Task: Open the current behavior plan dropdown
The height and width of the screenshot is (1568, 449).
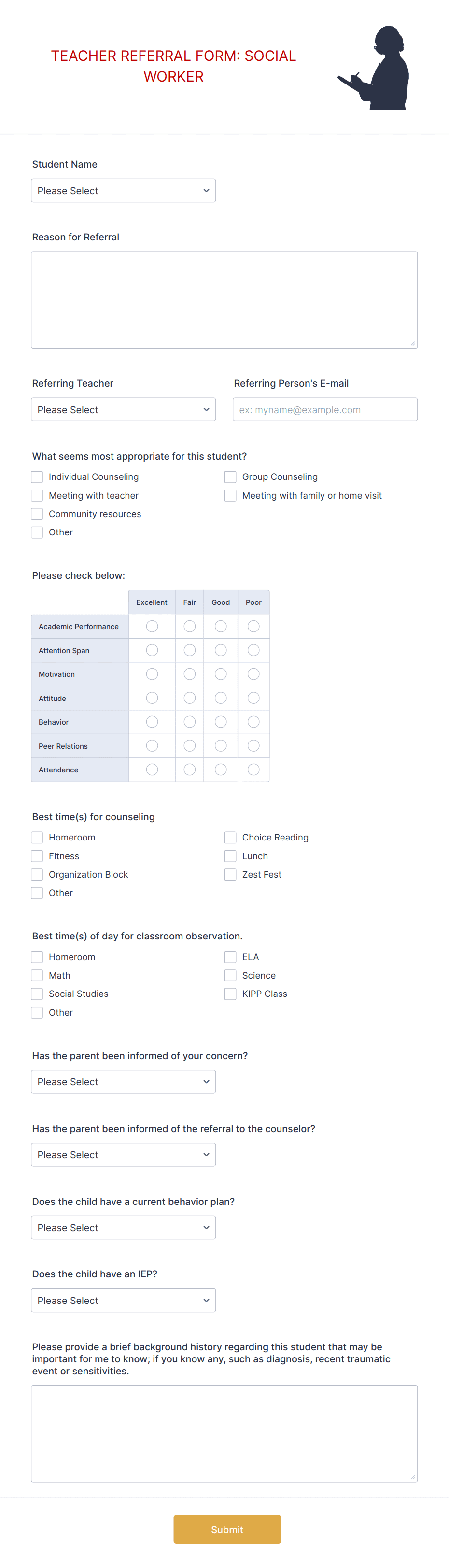Action: point(123,1227)
